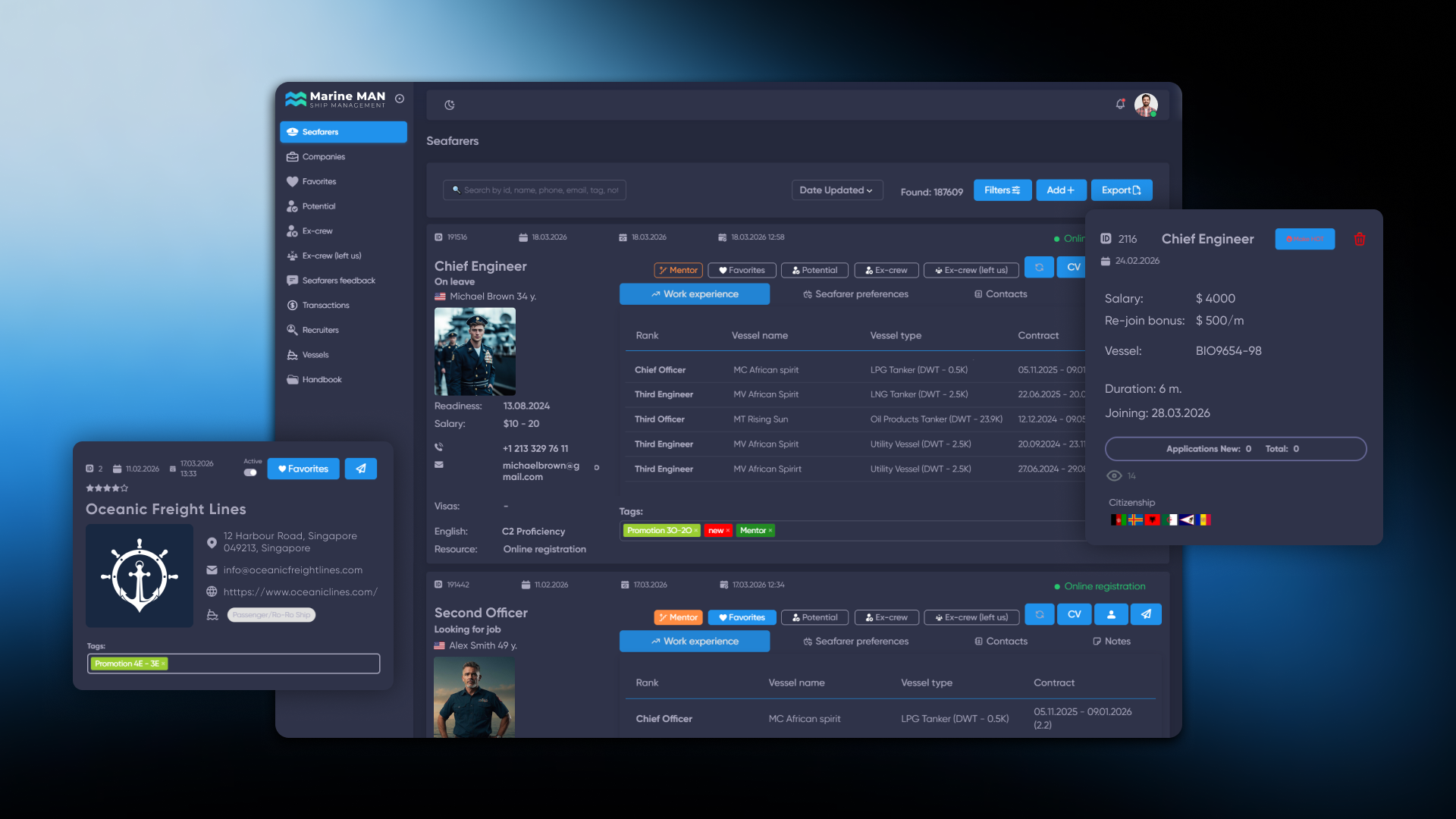Click the notification bell icon
Image resolution: width=1456 pixels, height=819 pixels.
click(x=1120, y=104)
